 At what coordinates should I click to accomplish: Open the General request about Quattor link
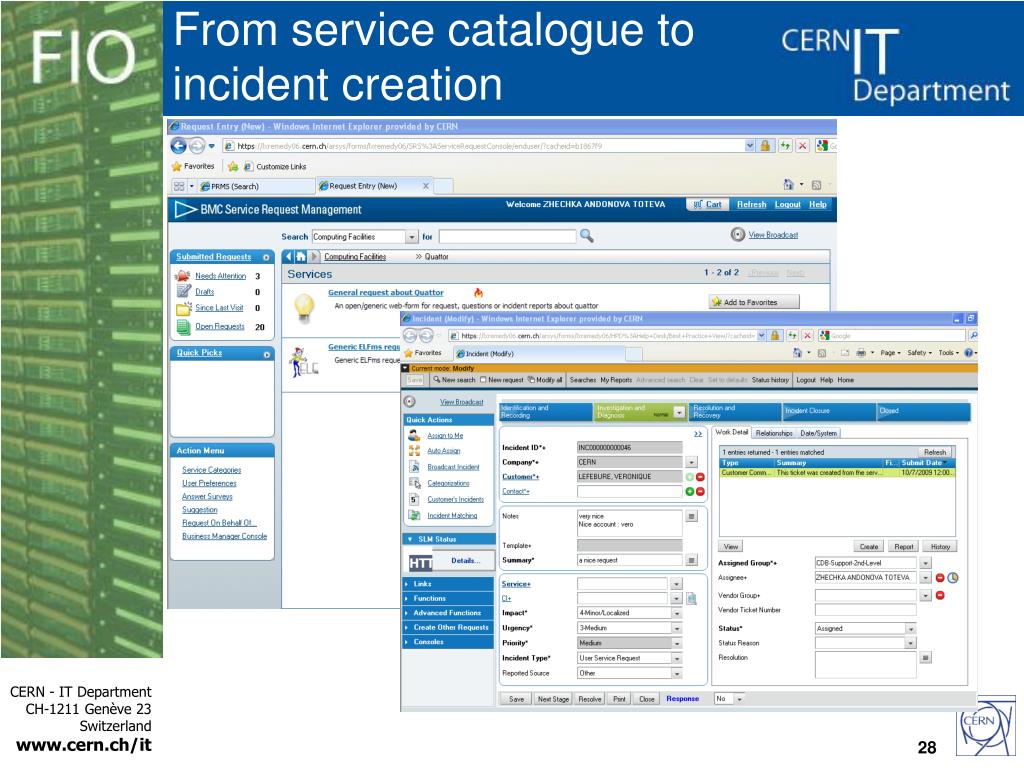coord(385,293)
